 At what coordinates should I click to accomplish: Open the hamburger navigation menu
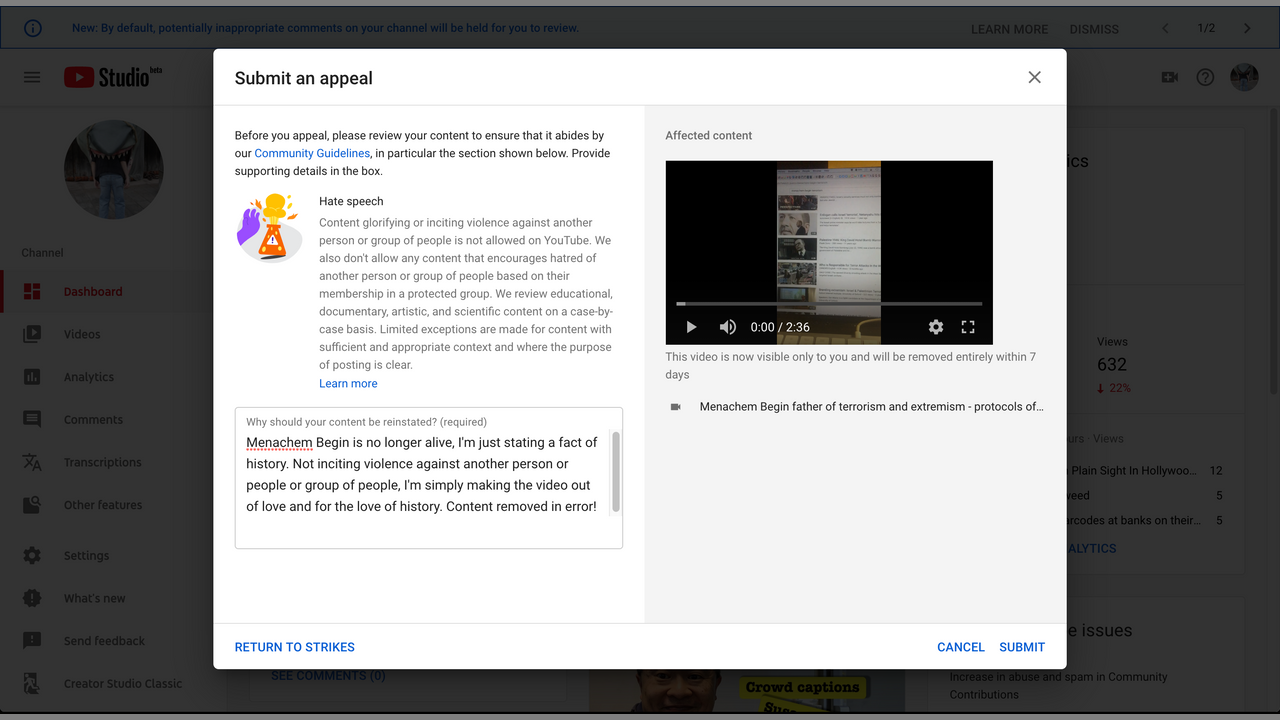click(32, 77)
